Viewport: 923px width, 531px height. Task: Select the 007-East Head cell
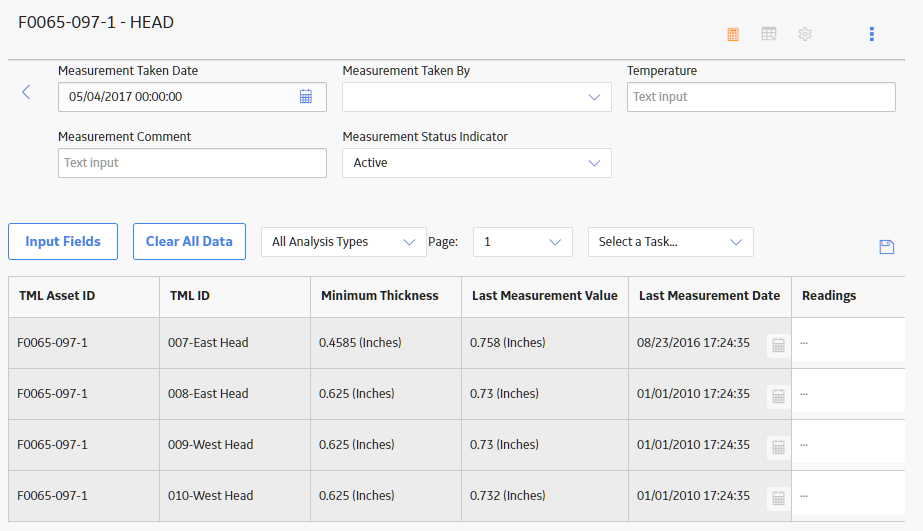(x=235, y=343)
